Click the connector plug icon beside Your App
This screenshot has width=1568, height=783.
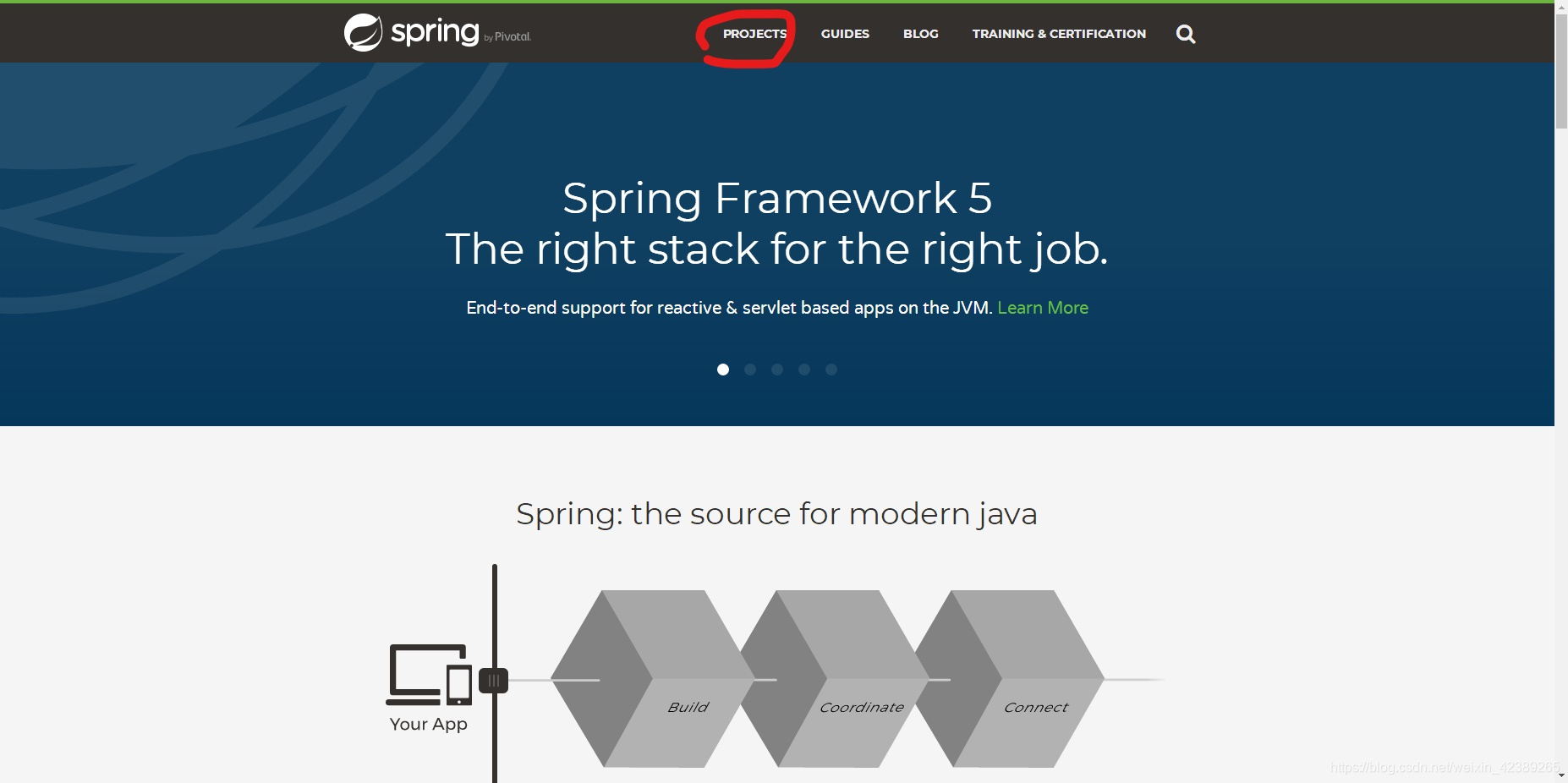[493, 681]
